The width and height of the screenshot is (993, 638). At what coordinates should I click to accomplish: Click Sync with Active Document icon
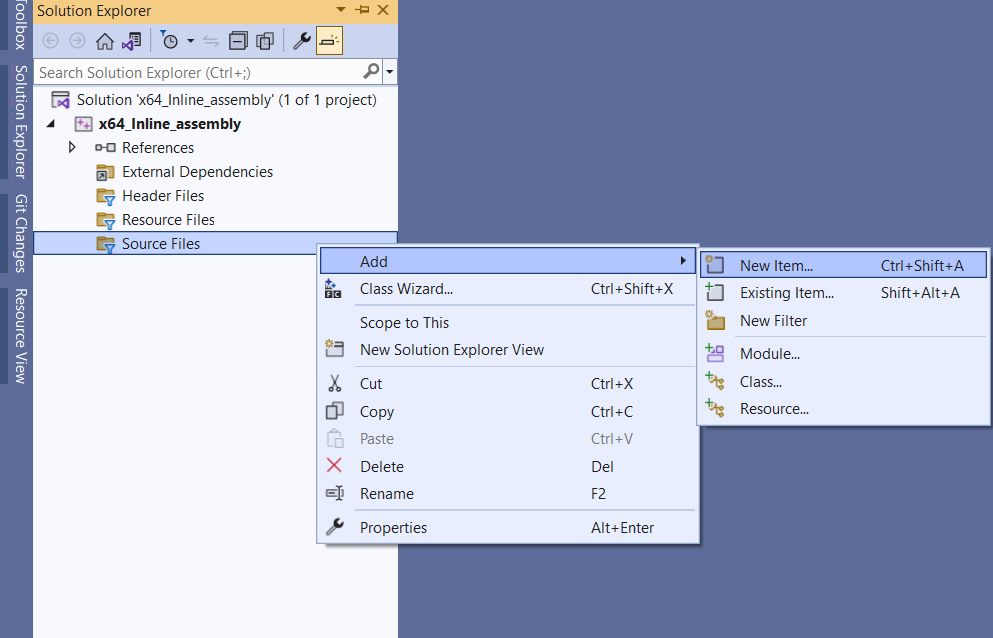point(132,40)
